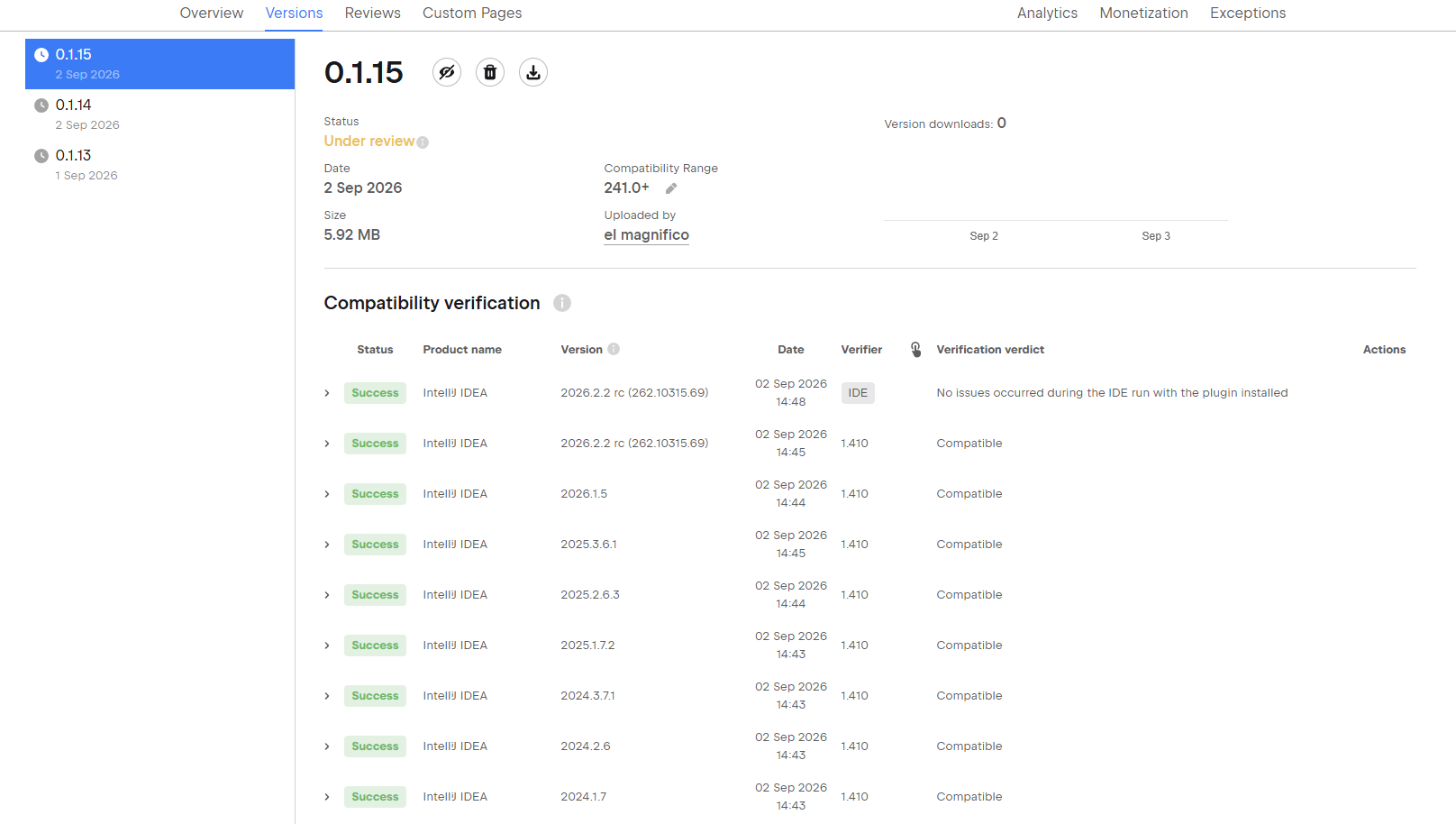The width and height of the screenshot is (1456, 824).
Task: Click clock icon of version 0.1.14 entry
Action: [41, 105]
